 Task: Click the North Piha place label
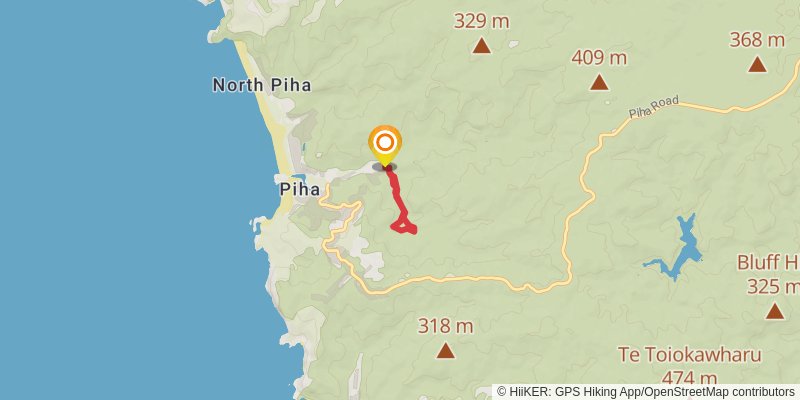262,85
